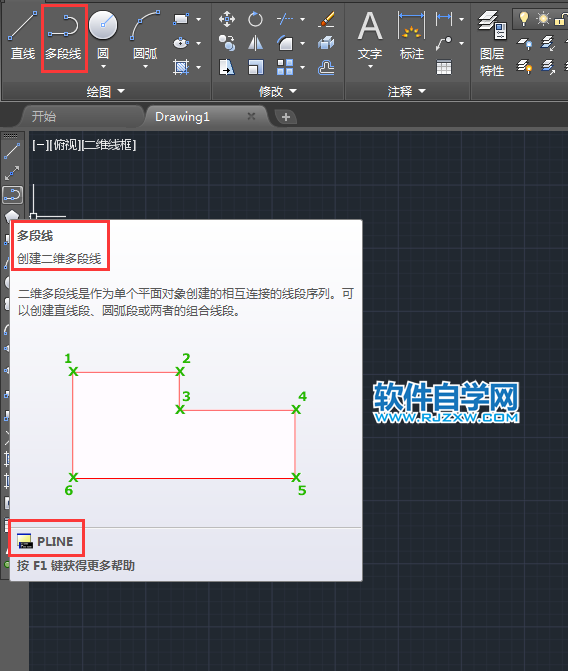
Task: Expand the 绘图 draw panel
Action: coord(106,91)
